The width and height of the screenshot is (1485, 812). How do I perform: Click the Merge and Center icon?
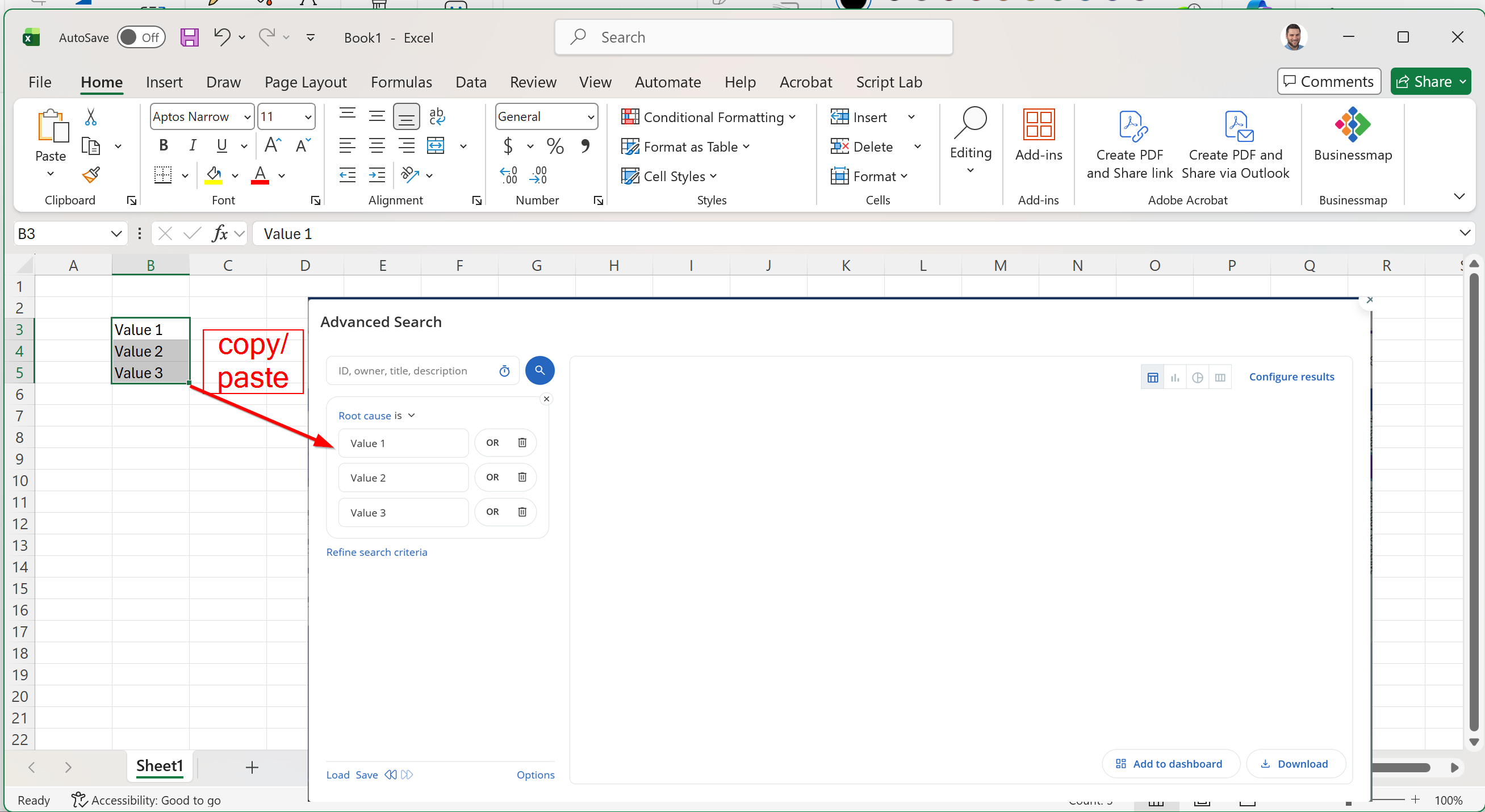point(436,146)
